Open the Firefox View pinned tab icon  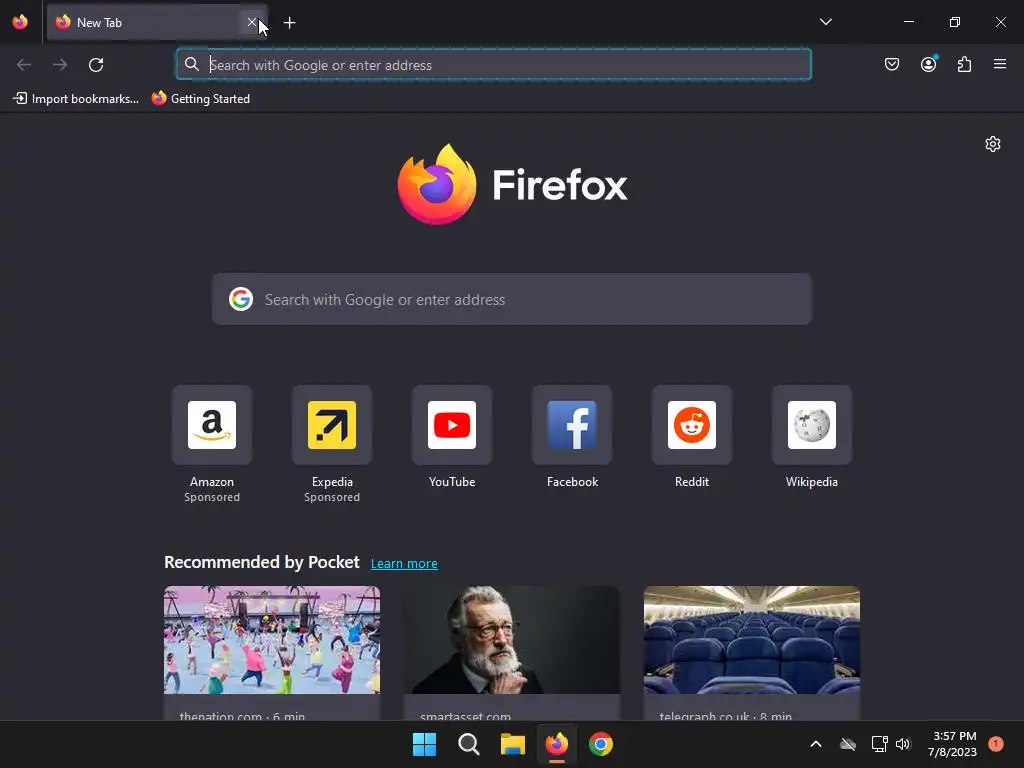tap(20, 22)
